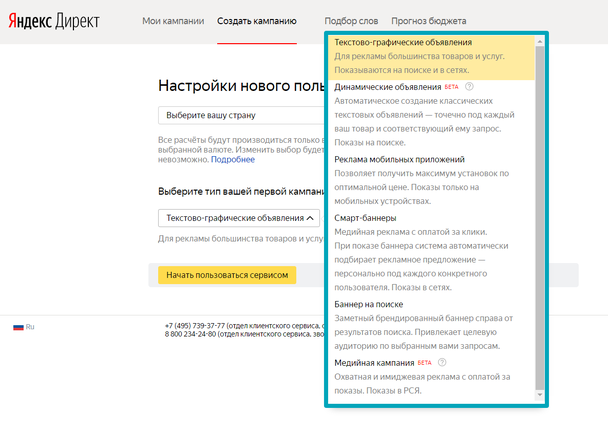This screenshot has width=608, height=430.
Task: Click the Яндекс Директ logo
Action: (54, 21)
